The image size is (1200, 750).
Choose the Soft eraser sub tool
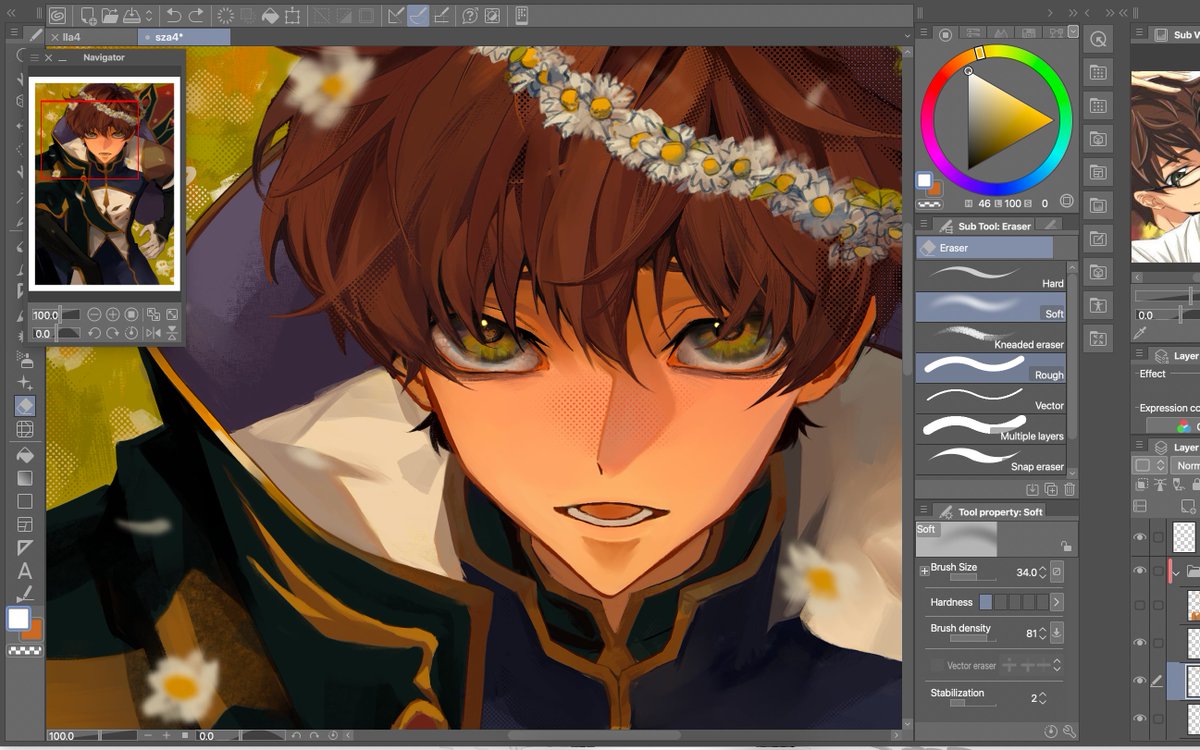pyautogui.click(x=991, y=307)
